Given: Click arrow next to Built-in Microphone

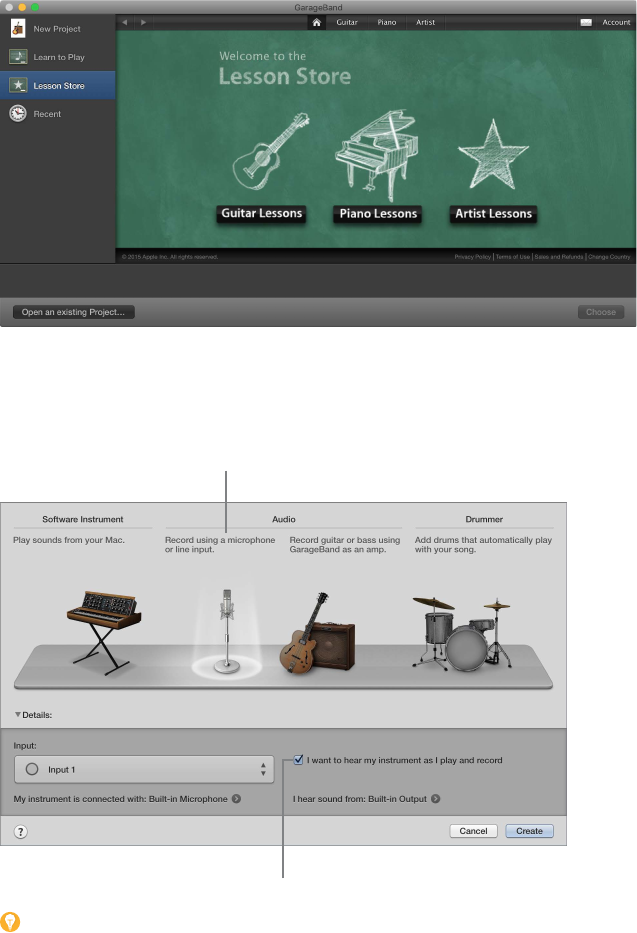Looking at the screenshot, I should [x=236, y=799].
